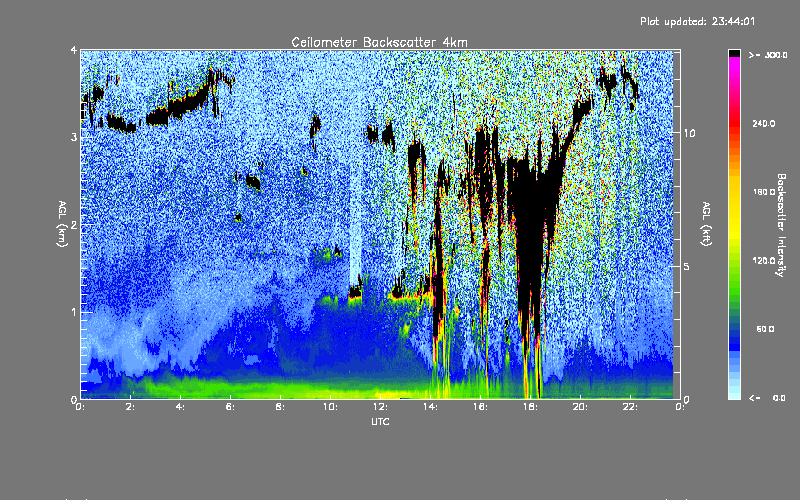Image resolution: width=800 pixels, height=500 pixels.
Task: Select the "4:" UTC tick label
Action: 181,407
